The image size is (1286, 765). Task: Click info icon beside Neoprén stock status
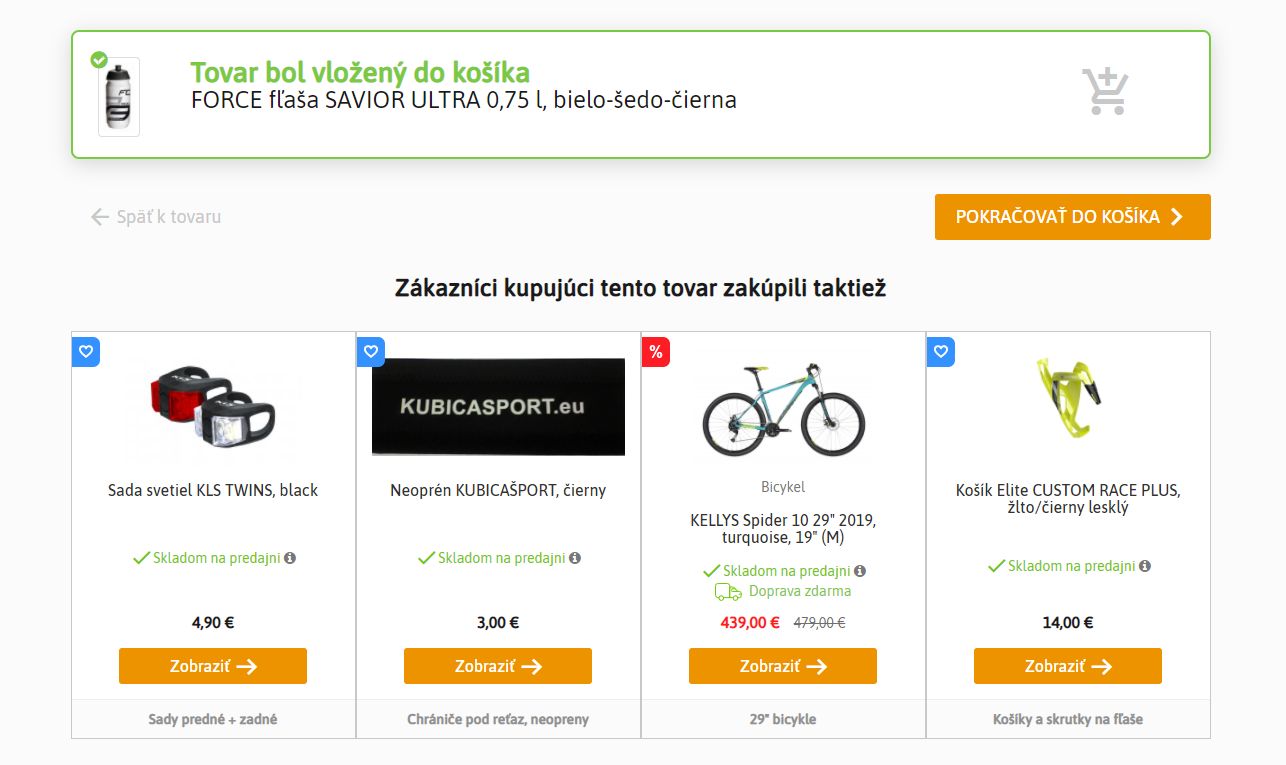tap(575, 558)
